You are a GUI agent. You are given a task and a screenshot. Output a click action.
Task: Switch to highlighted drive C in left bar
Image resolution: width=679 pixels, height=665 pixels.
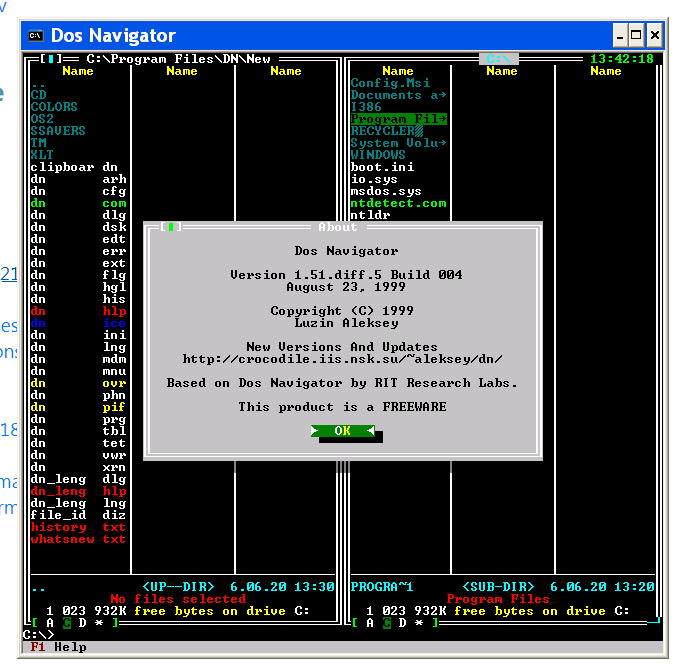tap(66, 623)
